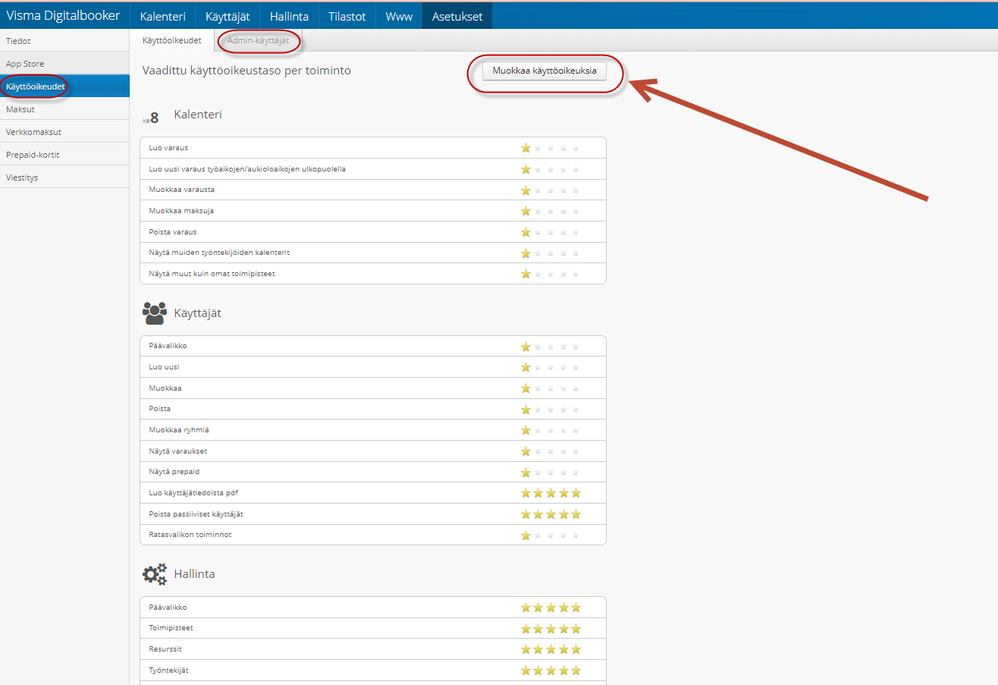998x685 pixels.
Task: Click the gears icon beside the Hallinta heading
Action: [x=155, y=574]
